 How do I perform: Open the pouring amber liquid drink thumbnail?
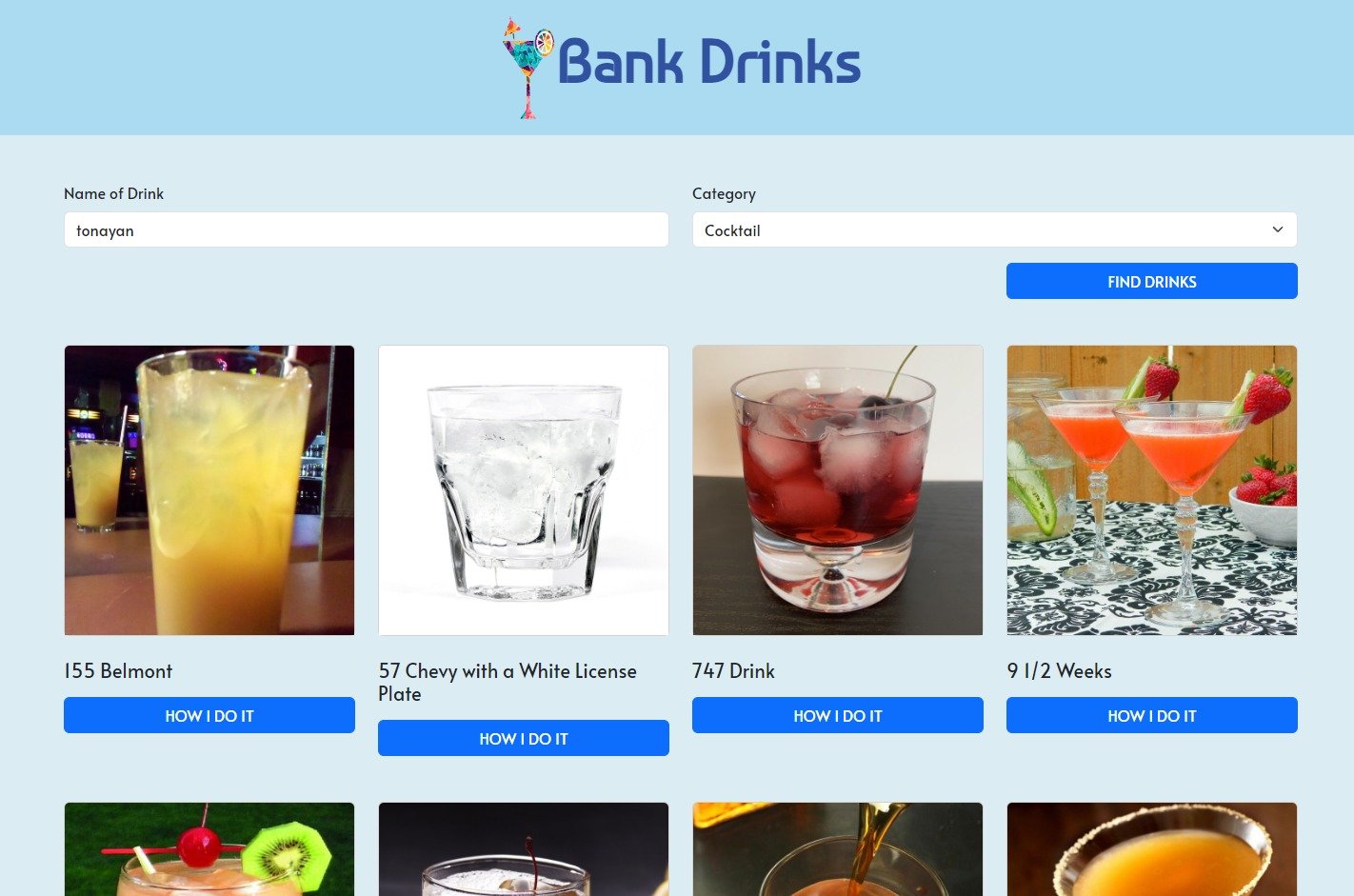coord(838,848)
